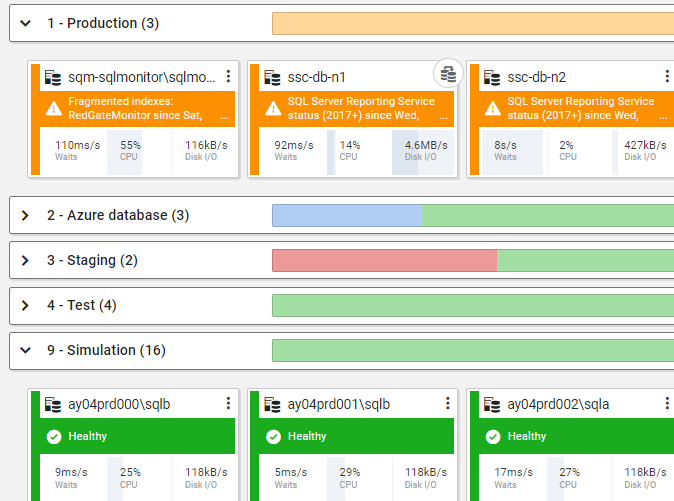Click the 55% CPU metric on sqm-sqlmonitor

tap(130, 150)
